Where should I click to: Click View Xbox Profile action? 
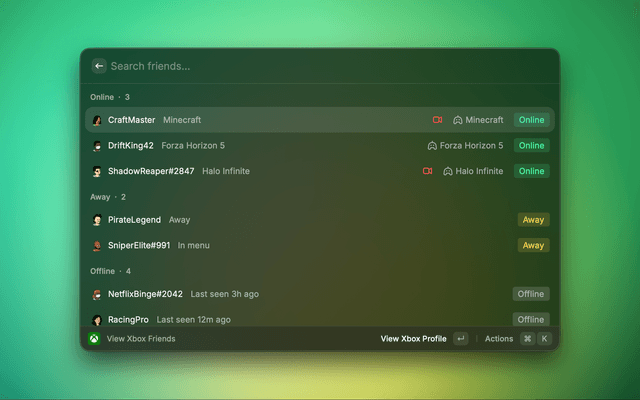click(x=413, y=339)
